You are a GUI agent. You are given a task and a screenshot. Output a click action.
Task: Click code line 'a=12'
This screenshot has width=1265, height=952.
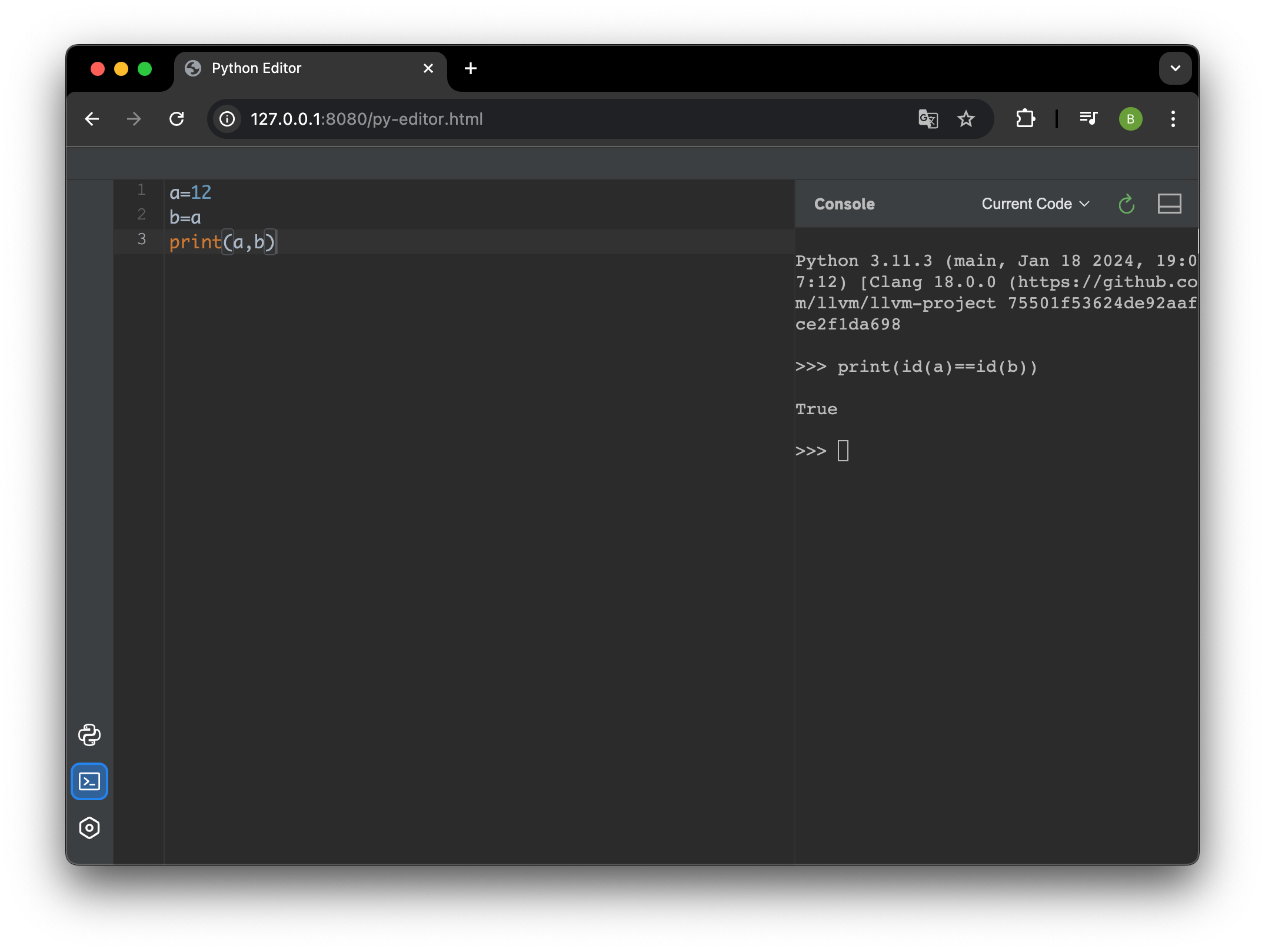[190, 192]
